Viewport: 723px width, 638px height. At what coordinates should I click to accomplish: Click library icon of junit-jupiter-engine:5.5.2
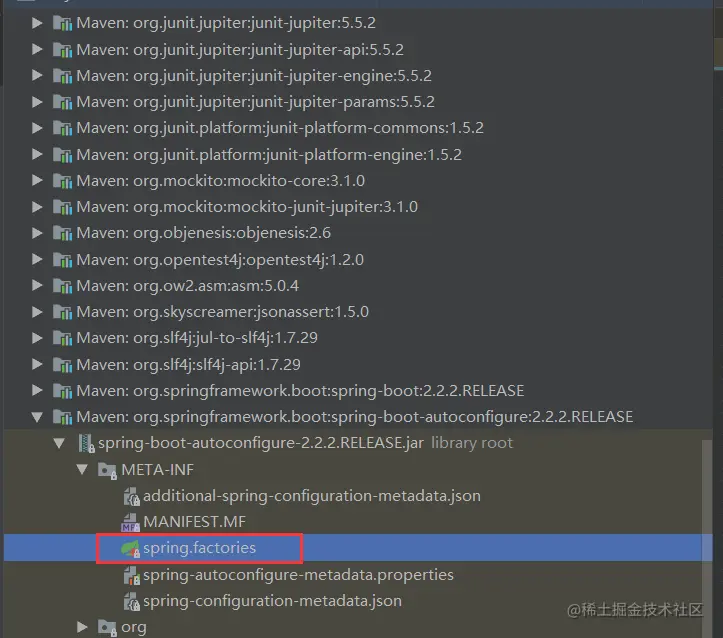pos(62,75)
